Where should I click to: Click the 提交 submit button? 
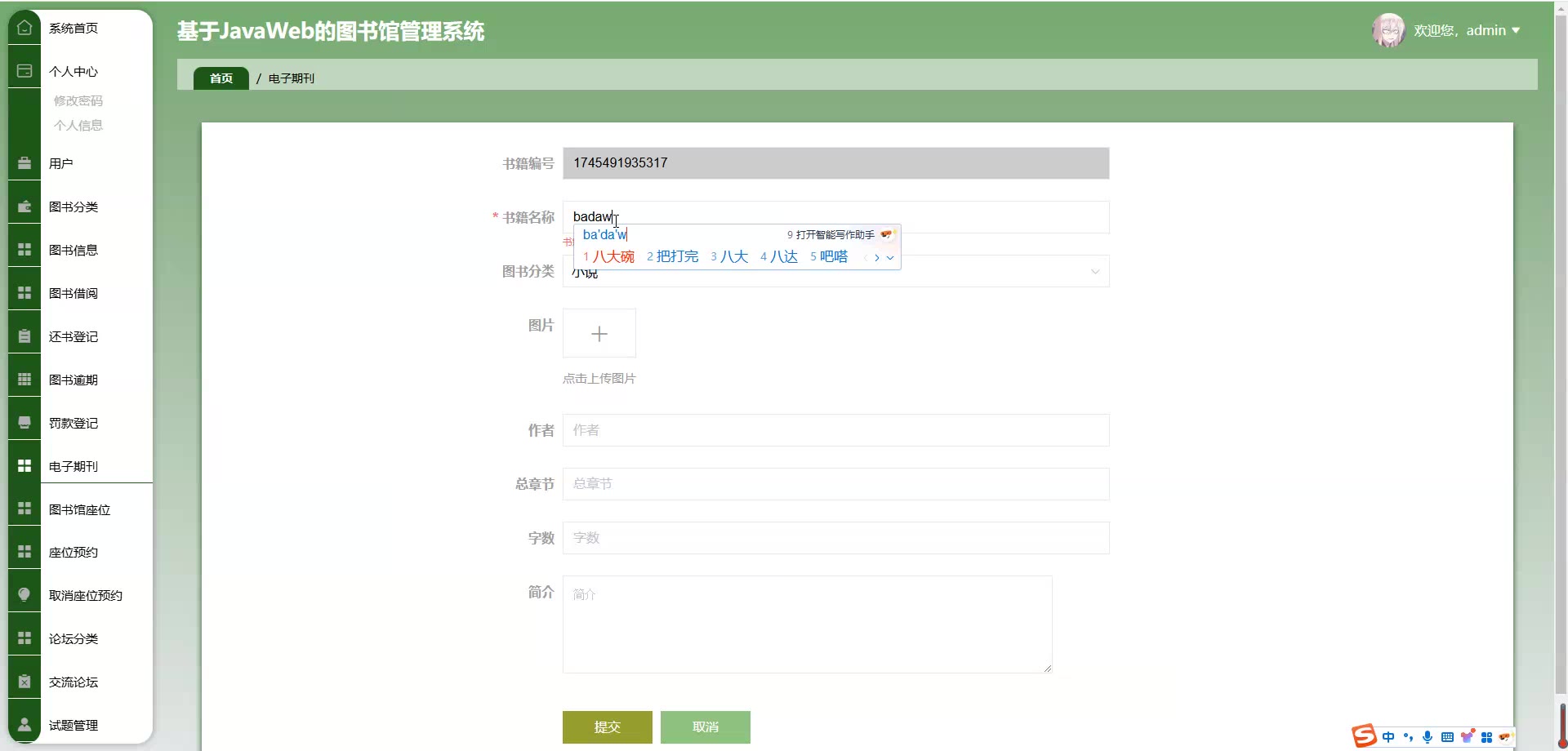coord(608,727)
